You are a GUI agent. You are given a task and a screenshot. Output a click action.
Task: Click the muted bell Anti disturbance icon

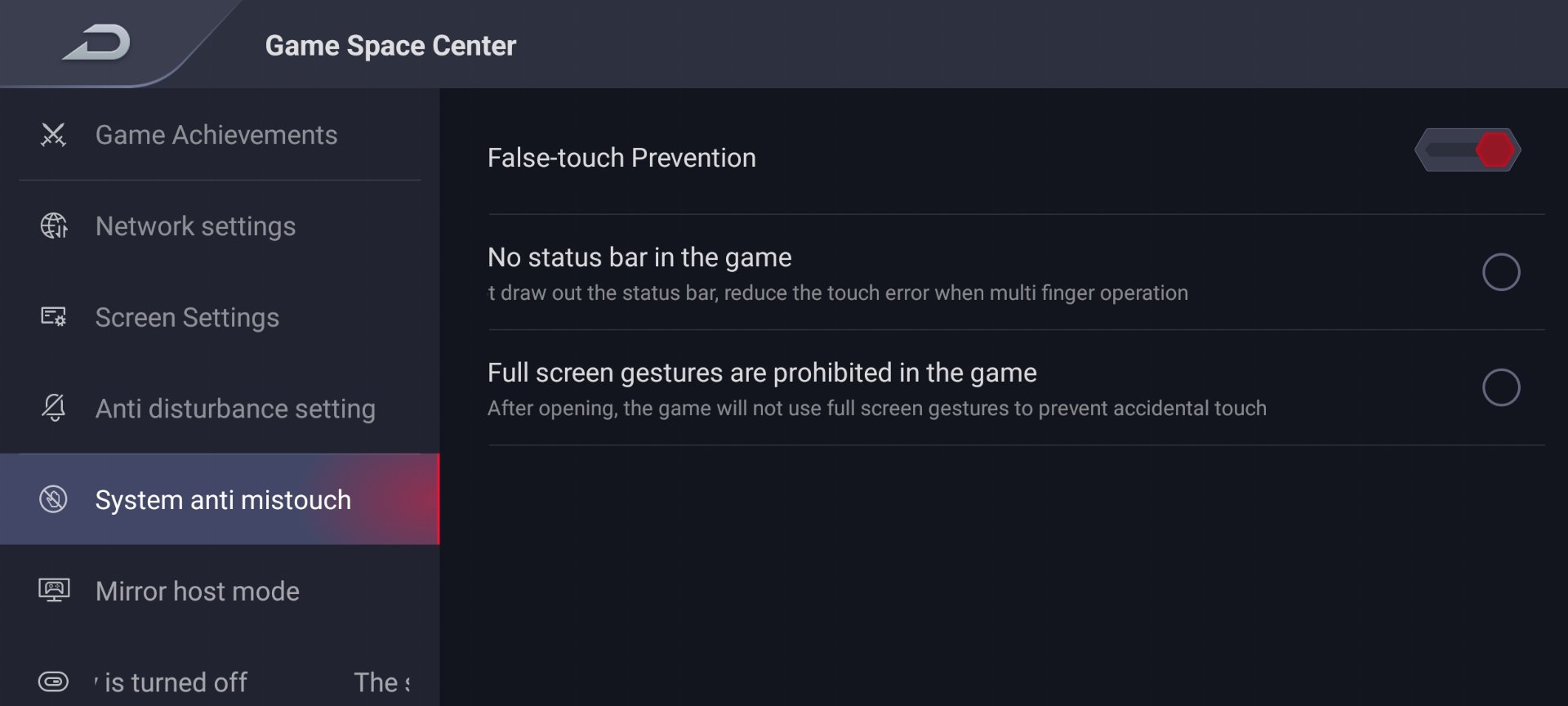pos(54,408)
